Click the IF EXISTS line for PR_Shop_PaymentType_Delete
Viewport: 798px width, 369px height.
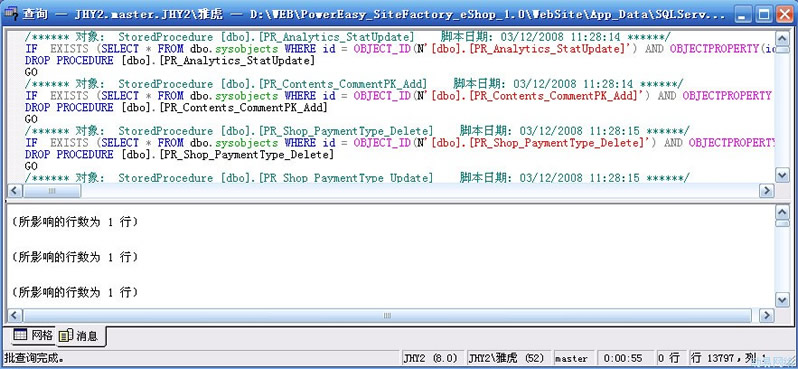click(x=400, y=143)
